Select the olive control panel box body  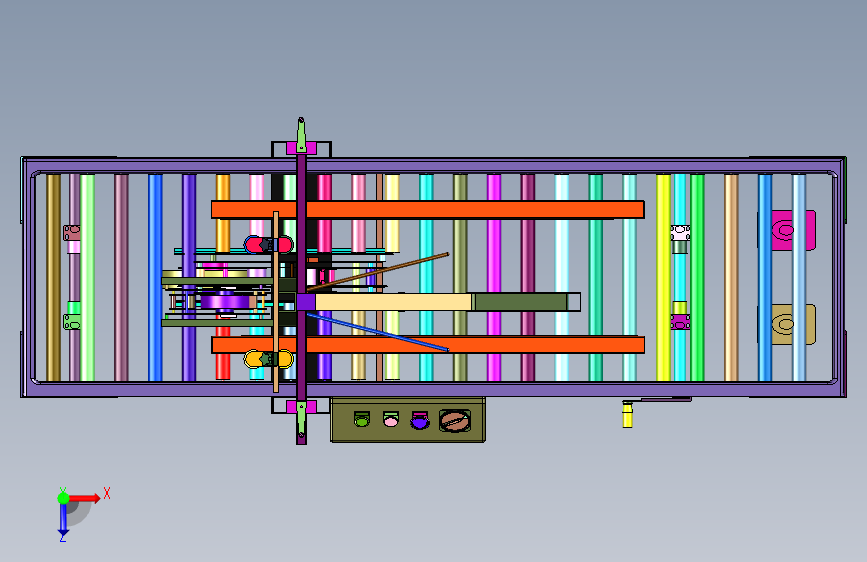408,420
